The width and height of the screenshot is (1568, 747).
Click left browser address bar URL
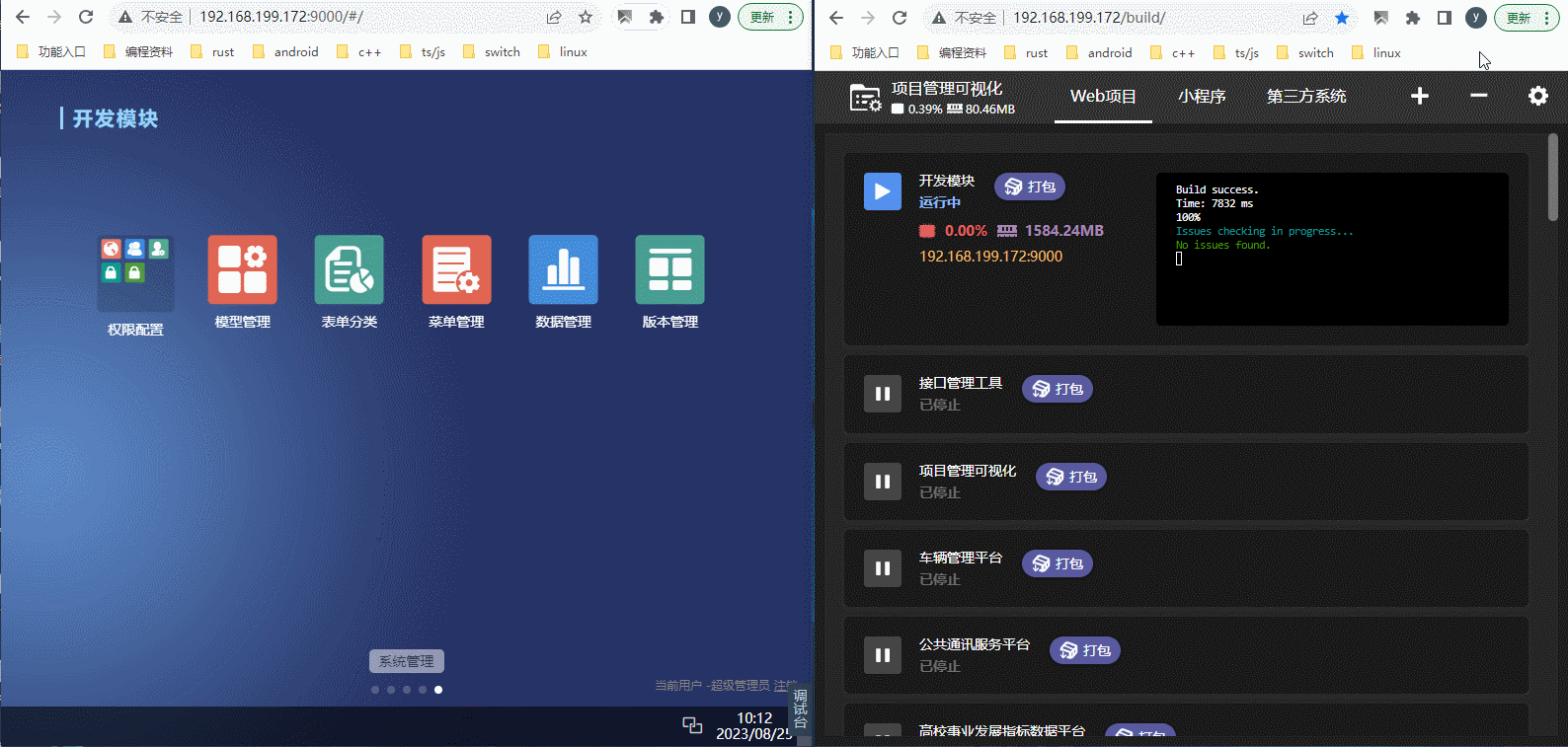[281, 17]
